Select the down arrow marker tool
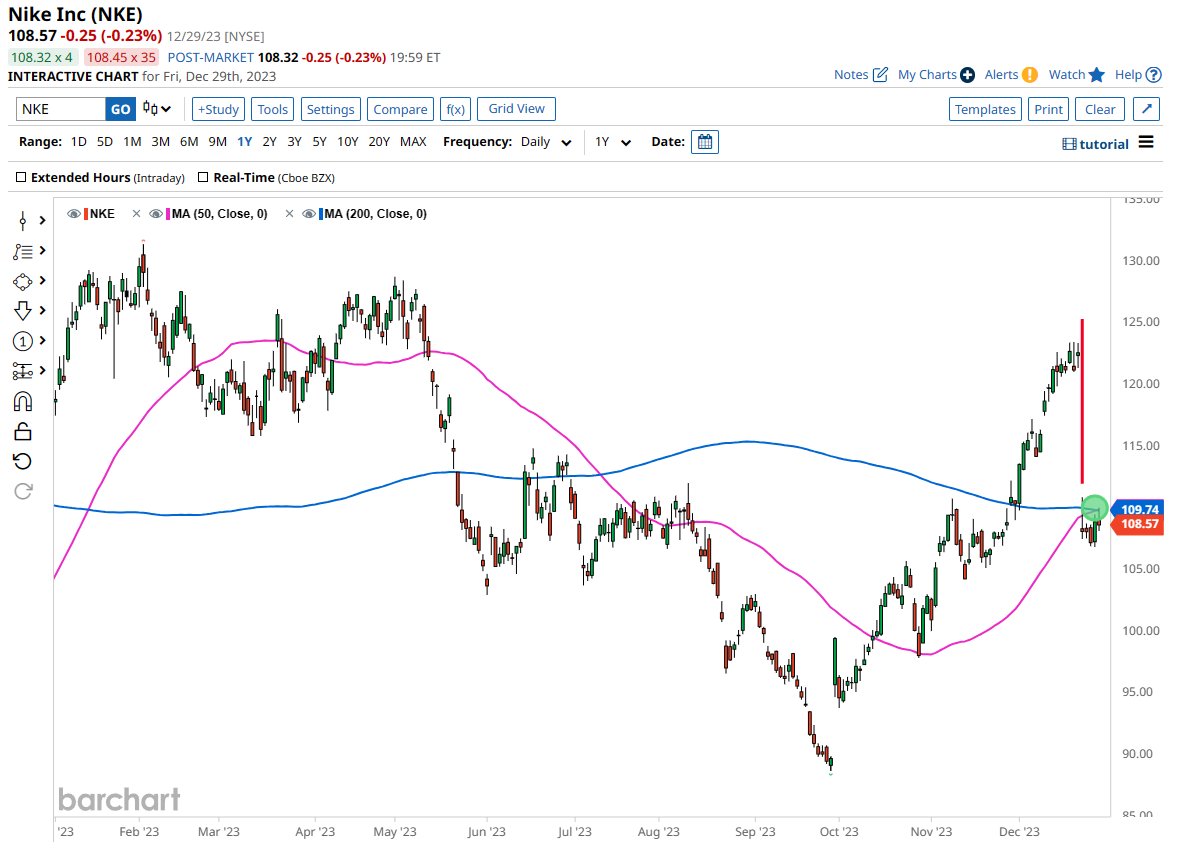Viewport: 1179px width, 854px height. [x=23, y=310]
